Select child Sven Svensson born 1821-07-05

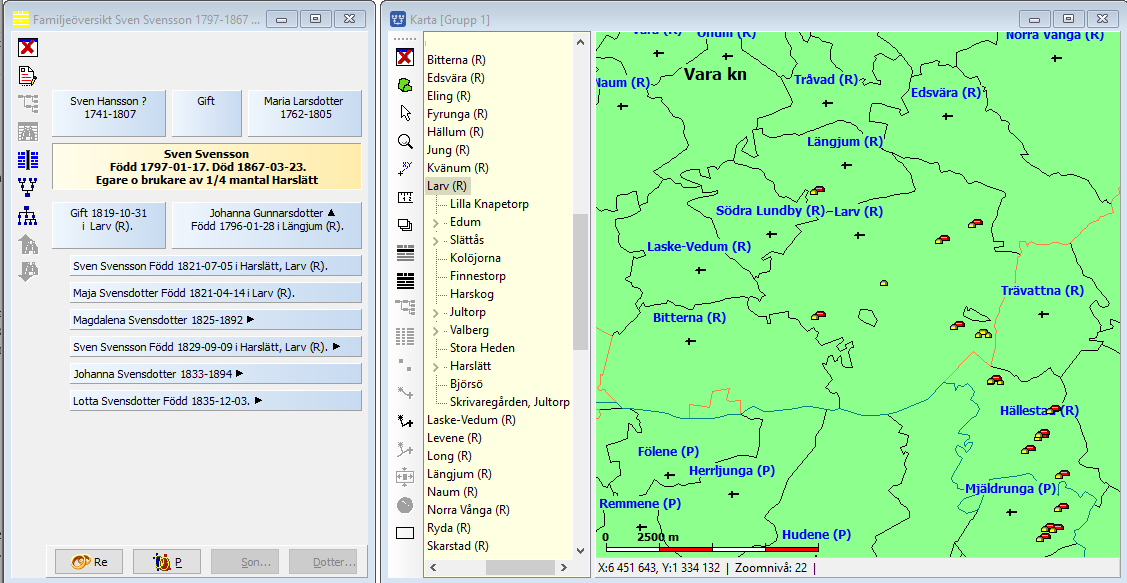pos(216,266)
